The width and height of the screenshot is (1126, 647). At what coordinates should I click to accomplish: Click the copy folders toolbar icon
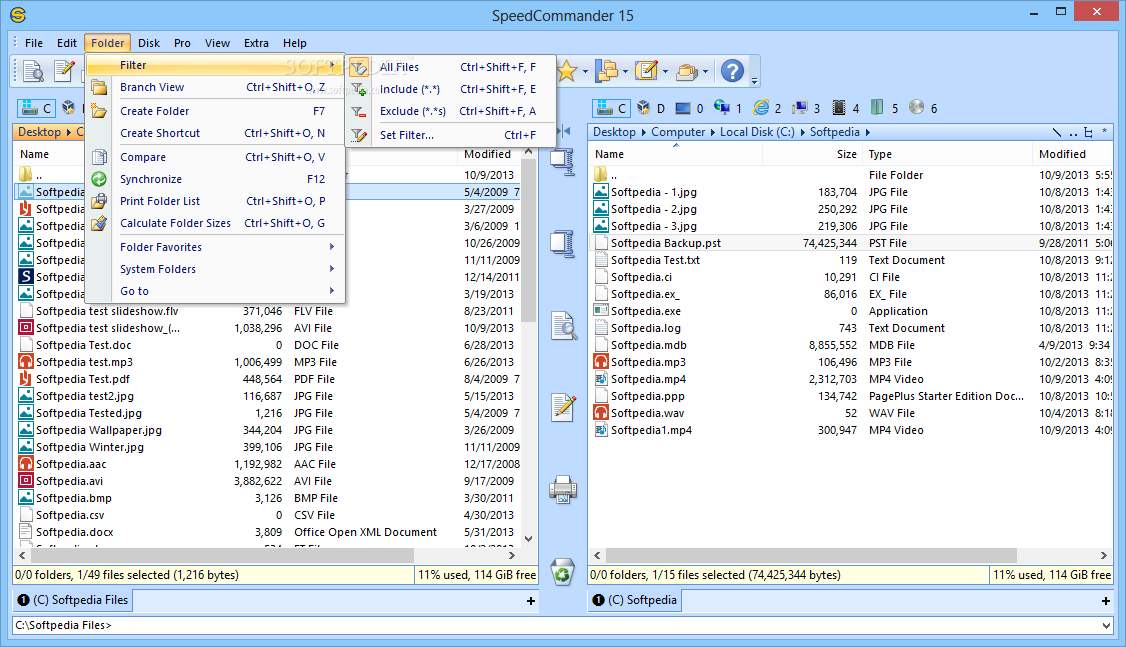tap(608, 70)
